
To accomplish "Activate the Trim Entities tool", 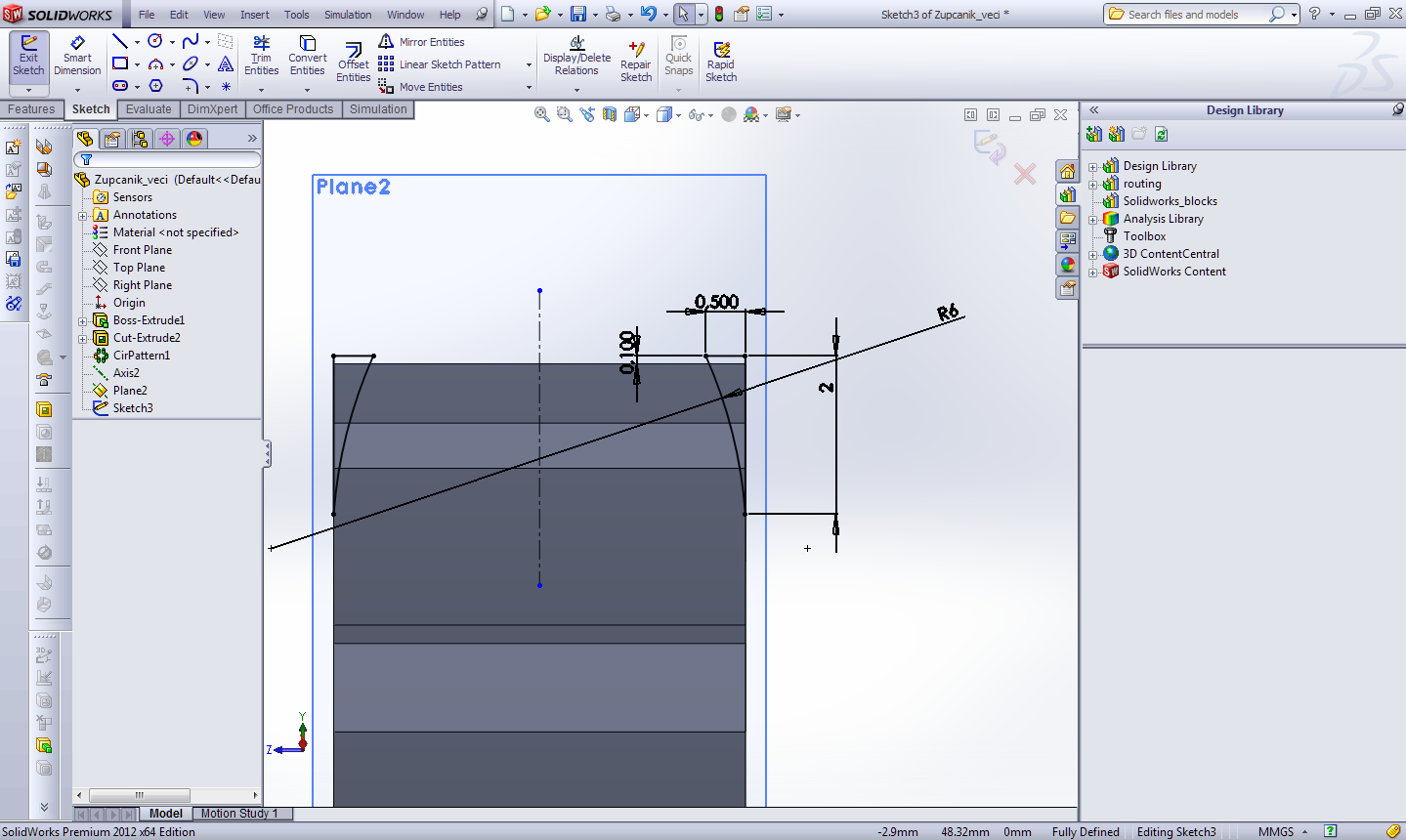I will coord(261,57).
